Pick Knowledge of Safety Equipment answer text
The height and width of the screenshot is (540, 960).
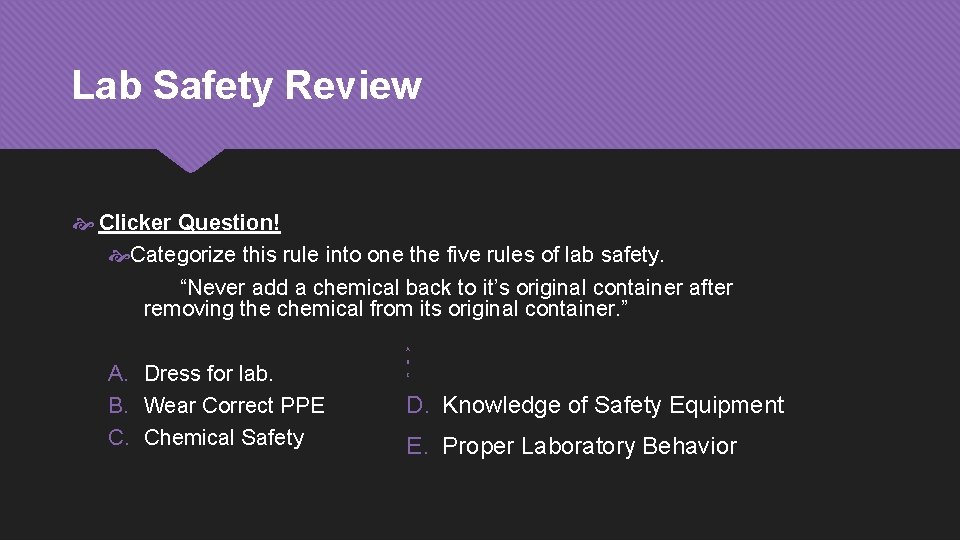tap(613, 405)
